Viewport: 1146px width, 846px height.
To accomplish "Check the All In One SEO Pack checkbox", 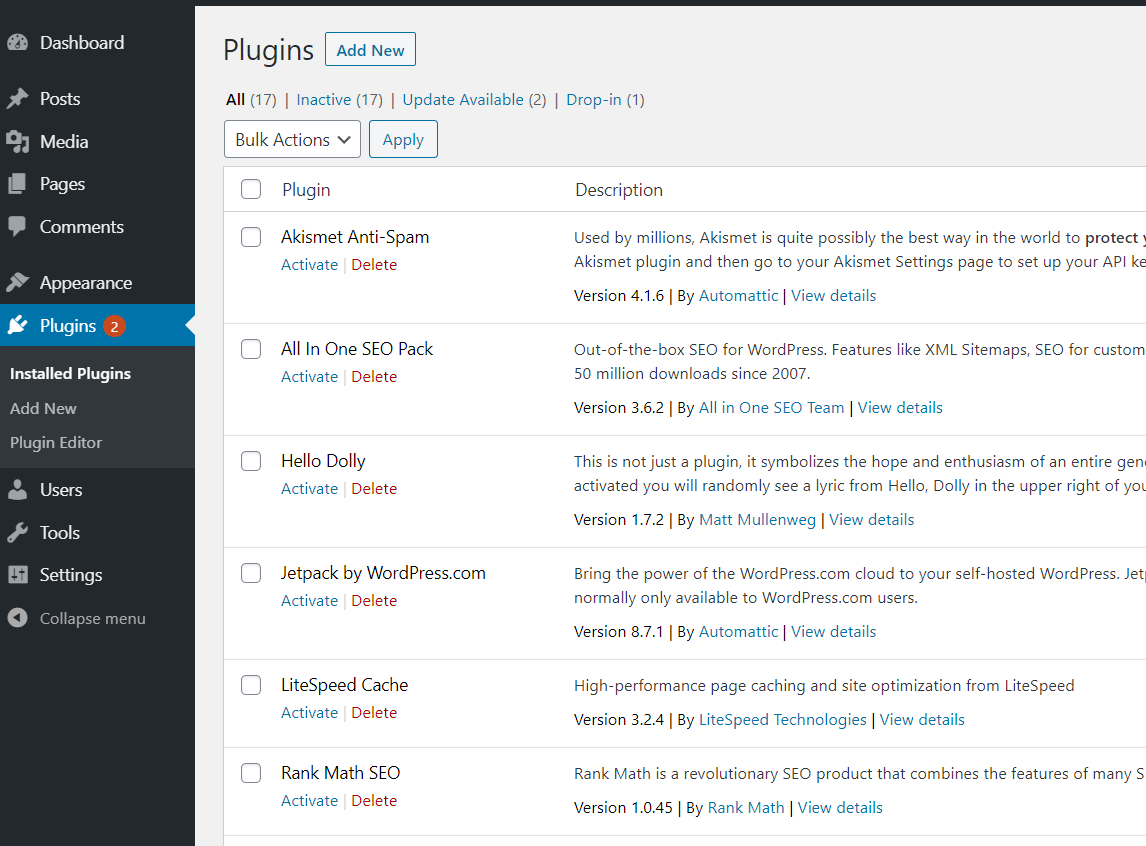I will coord(251,348).
